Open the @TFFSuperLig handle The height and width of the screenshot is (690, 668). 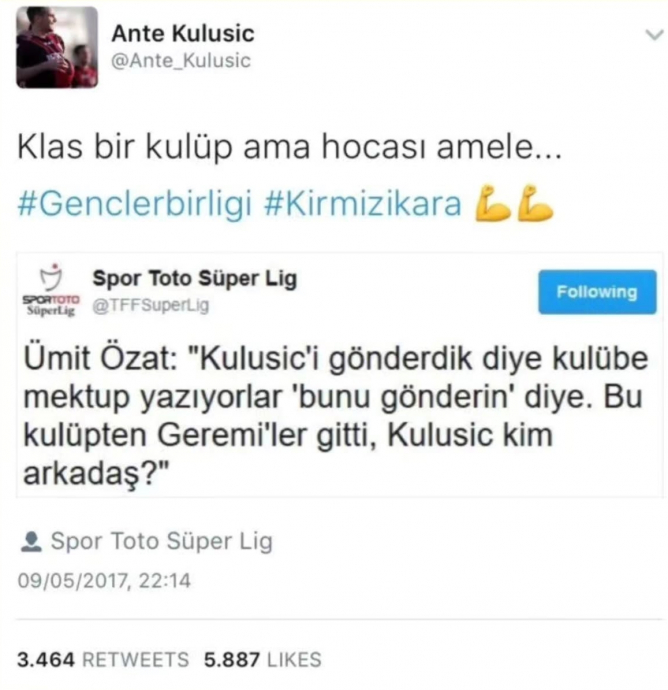150,305
